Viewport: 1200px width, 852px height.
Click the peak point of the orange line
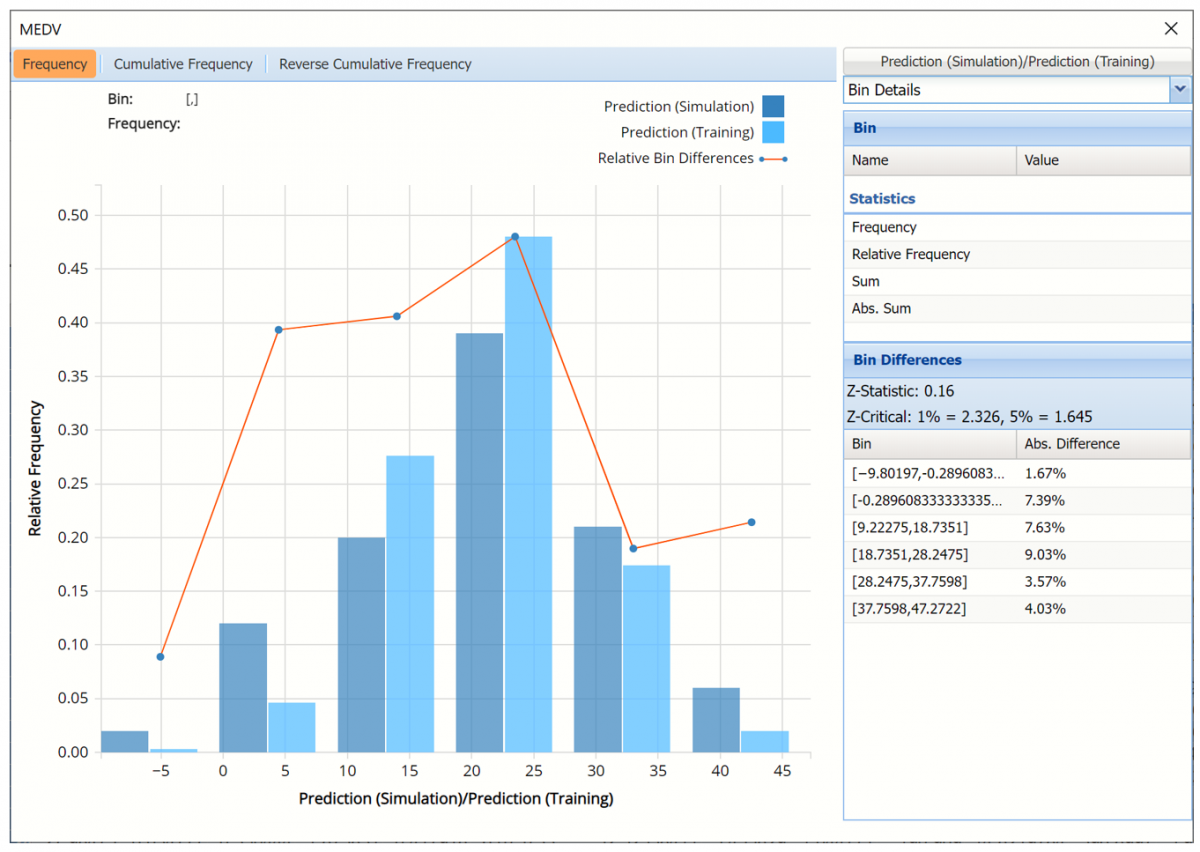[515, 237]
